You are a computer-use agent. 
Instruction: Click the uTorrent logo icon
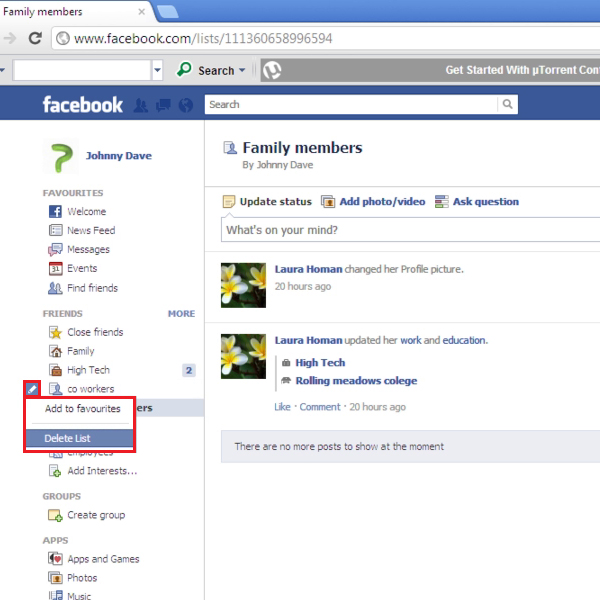coord(272,70)
